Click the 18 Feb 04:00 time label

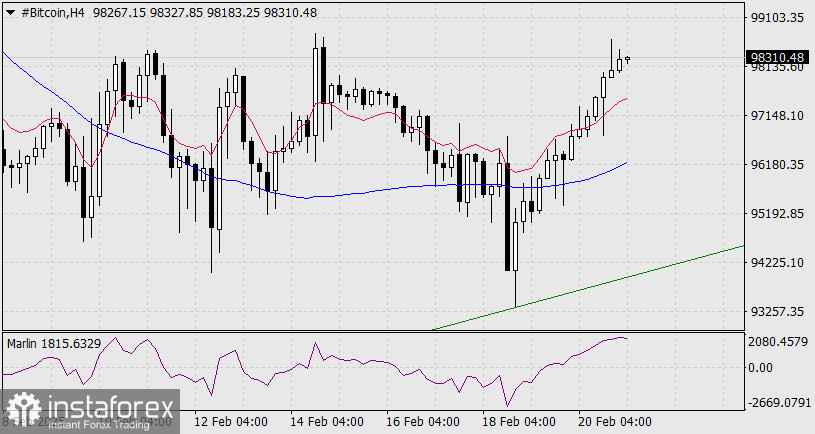tap(518, 421)
